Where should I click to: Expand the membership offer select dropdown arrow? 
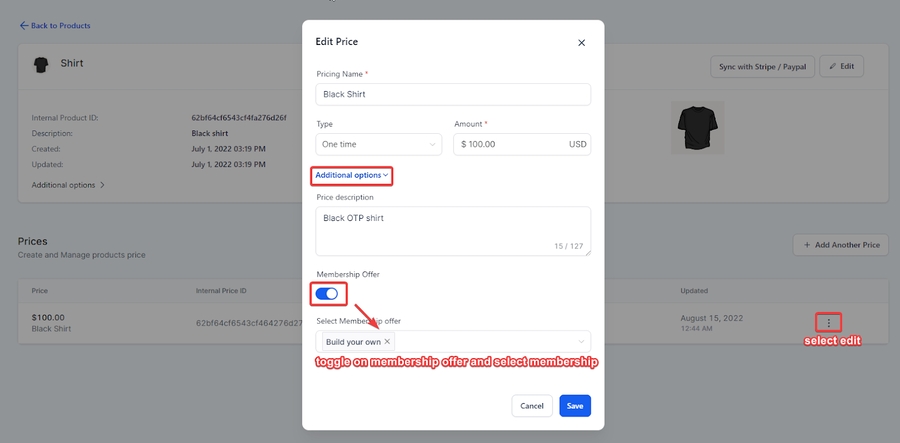click(x=580, y=342)
